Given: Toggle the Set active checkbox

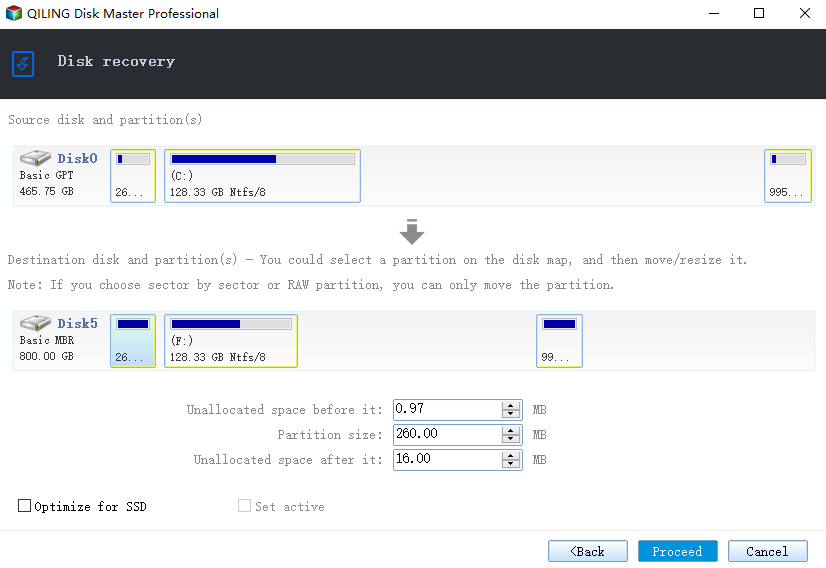Looking at the screenshot, I should 244,506.
